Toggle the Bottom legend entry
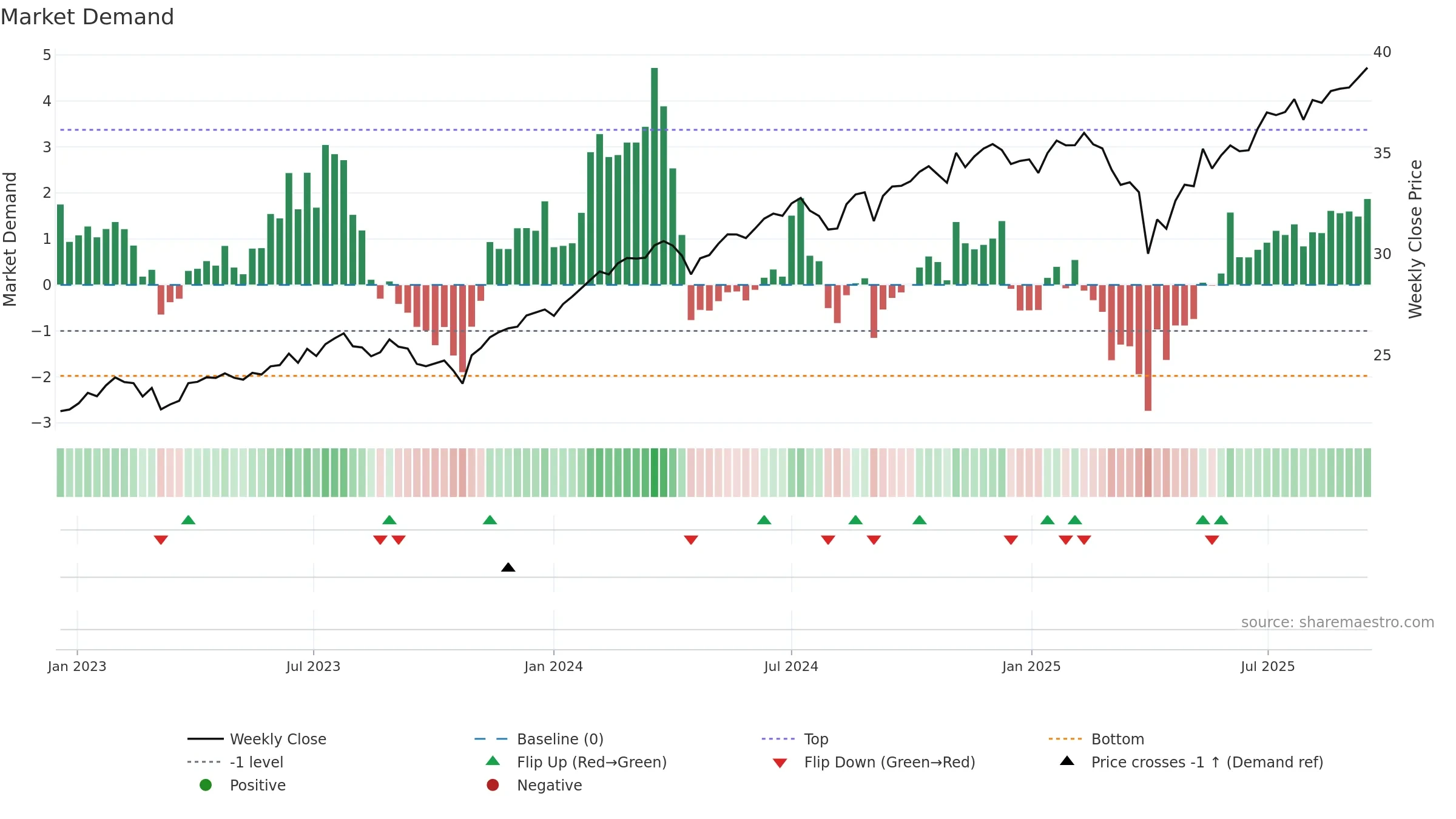Image resolution: width=1456 pixels, height=819 pixels. [x=1096, y=739]
